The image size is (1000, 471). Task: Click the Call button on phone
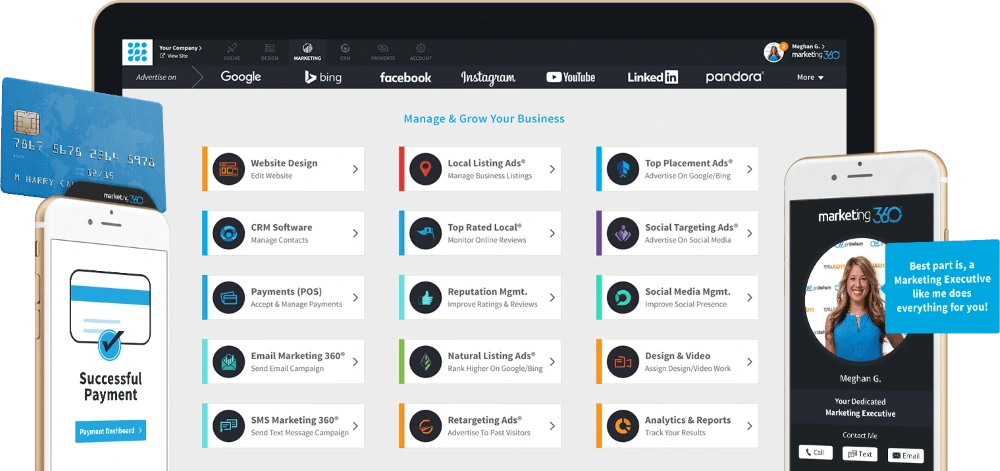pos(816,453)
